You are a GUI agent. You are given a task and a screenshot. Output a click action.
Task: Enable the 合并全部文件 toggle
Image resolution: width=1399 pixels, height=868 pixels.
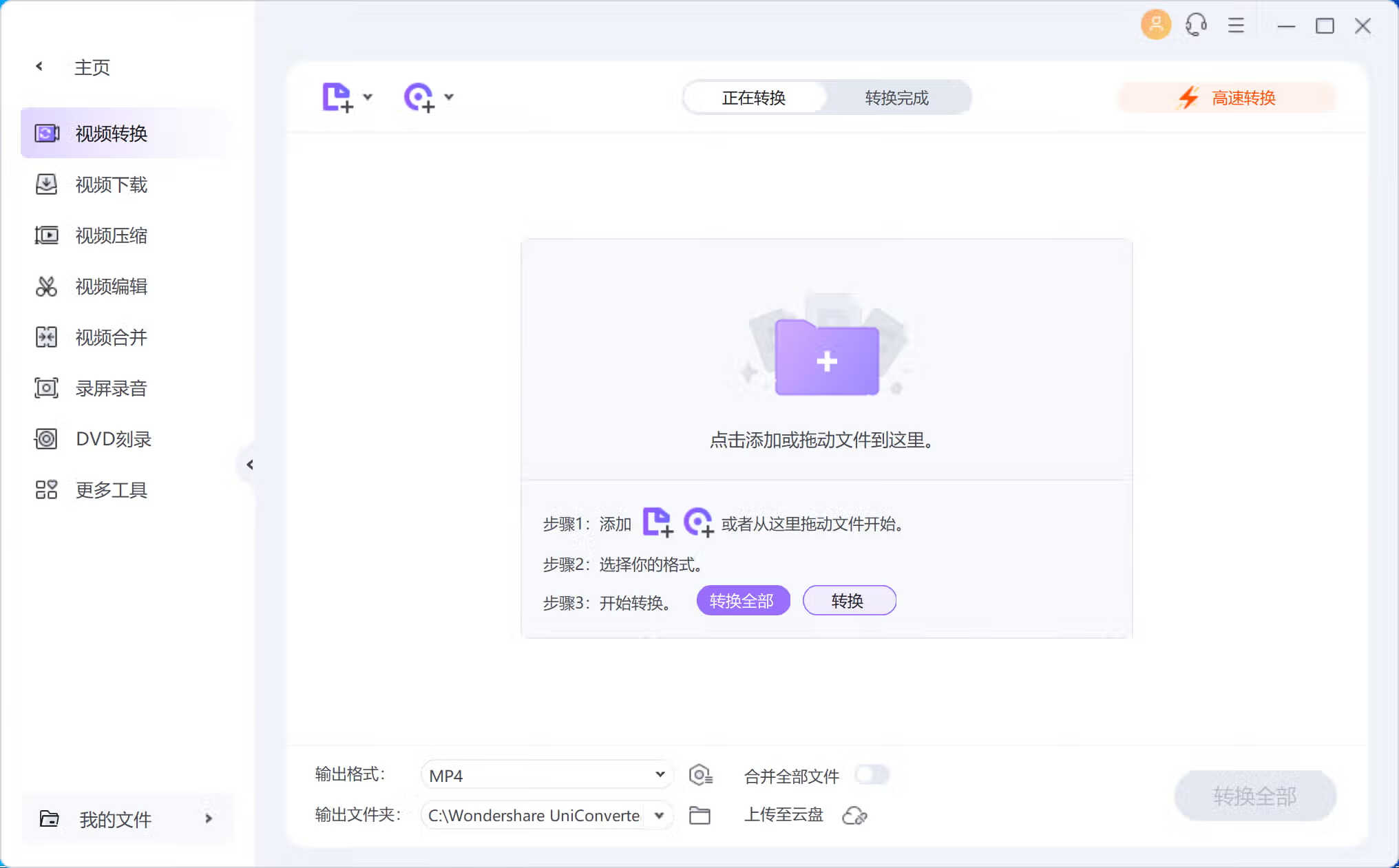[872, 774]
